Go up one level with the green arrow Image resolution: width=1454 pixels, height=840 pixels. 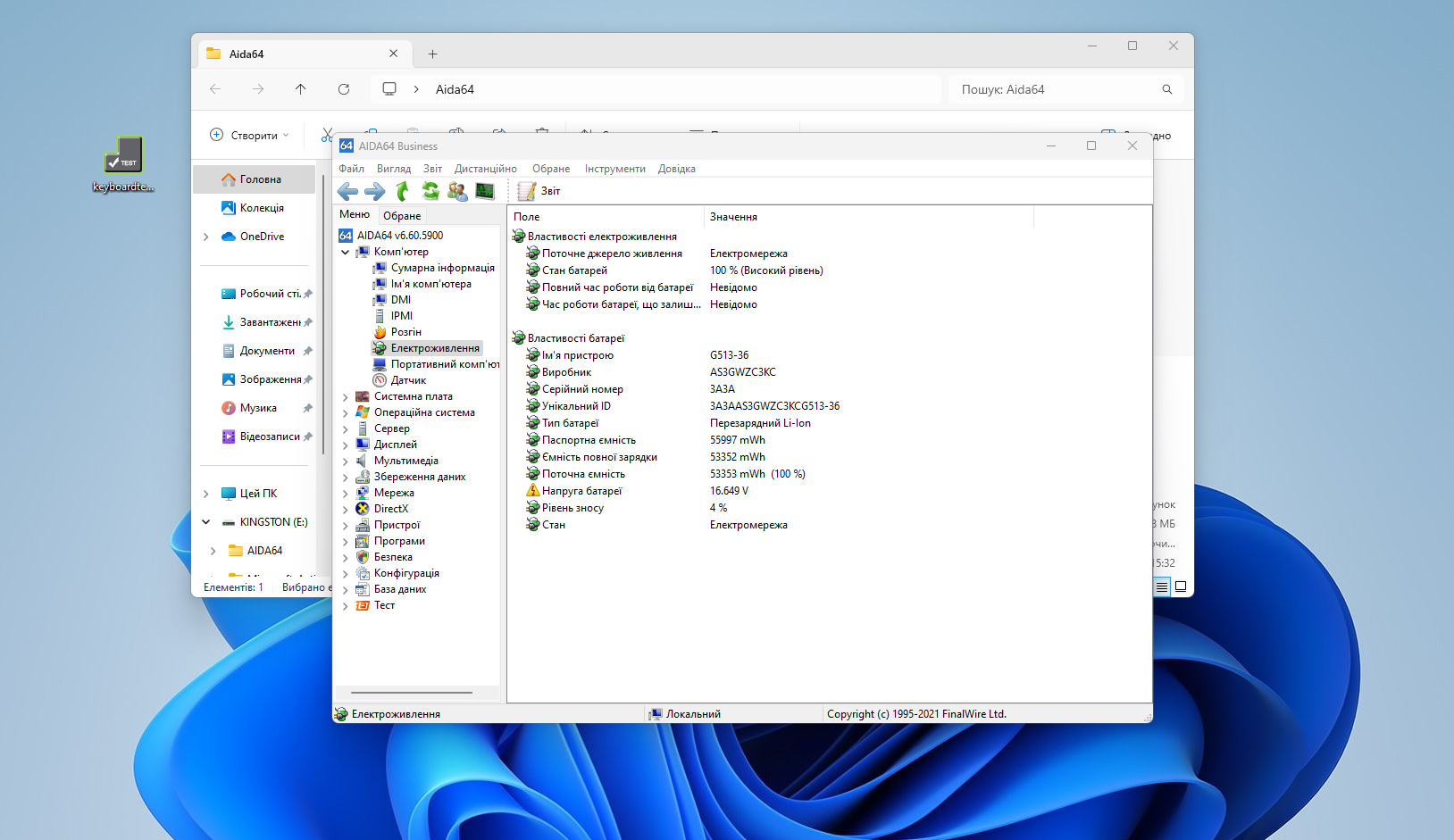pos(403,191)
